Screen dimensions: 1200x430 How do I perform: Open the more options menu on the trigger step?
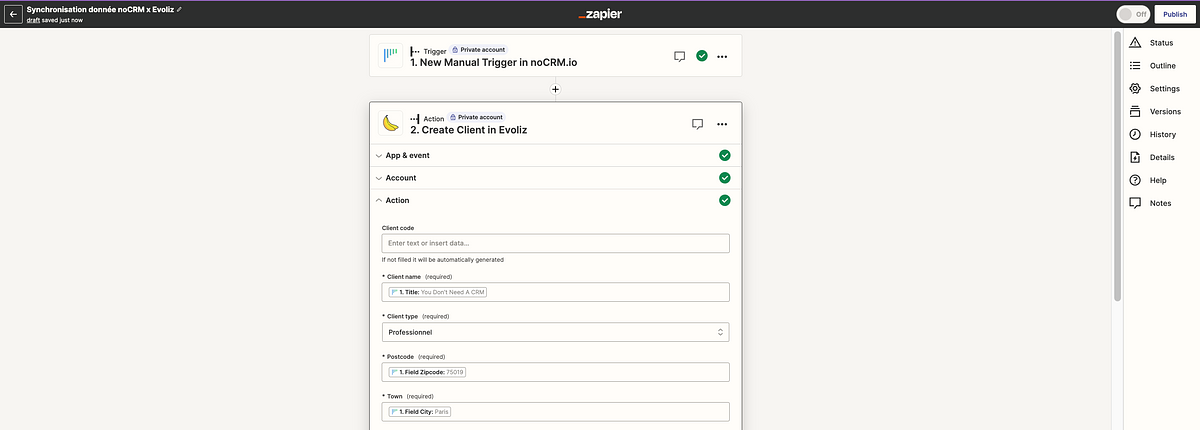click(x=723, y=56)
